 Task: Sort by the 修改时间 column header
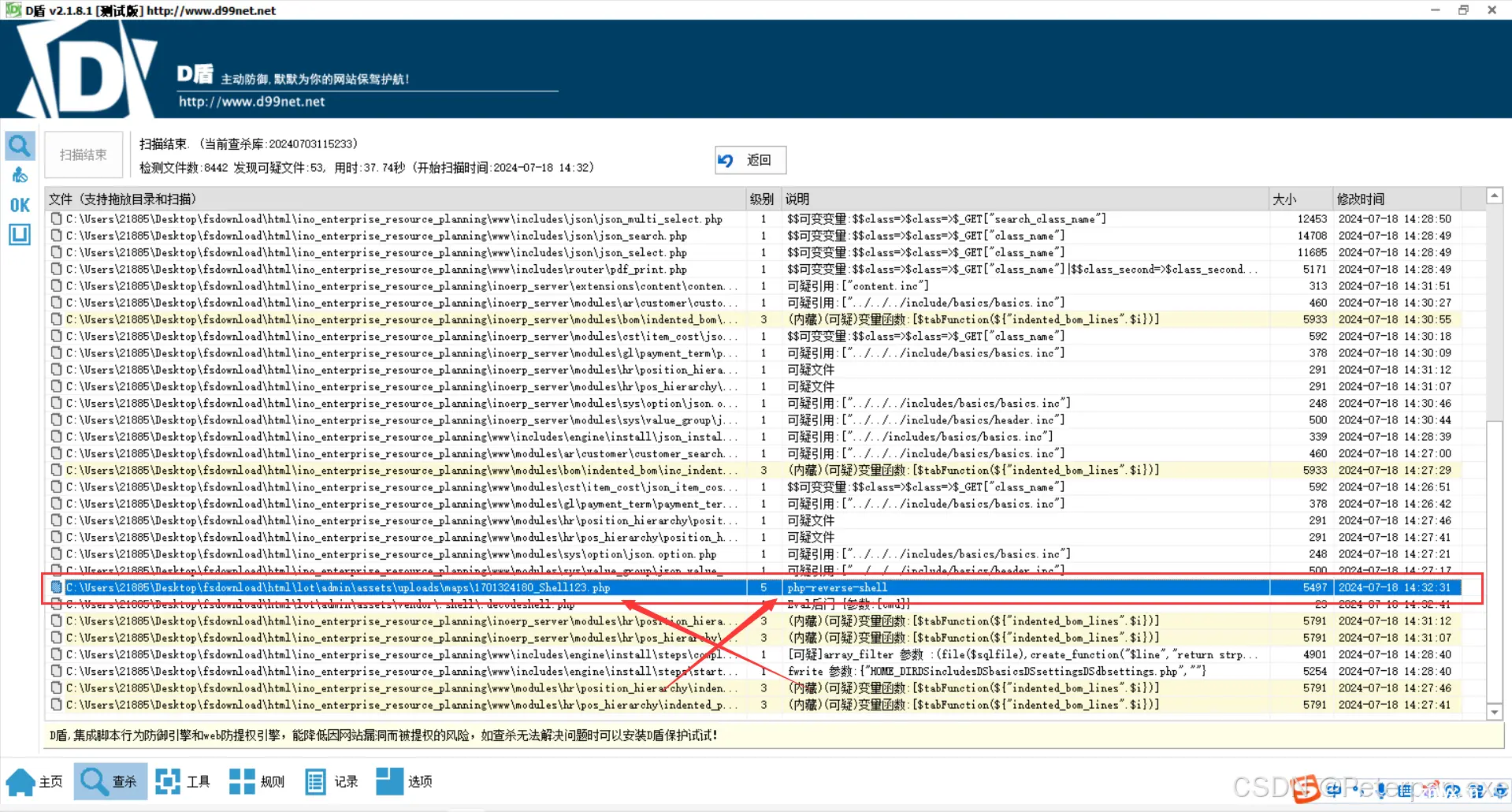click(1397, 199)
